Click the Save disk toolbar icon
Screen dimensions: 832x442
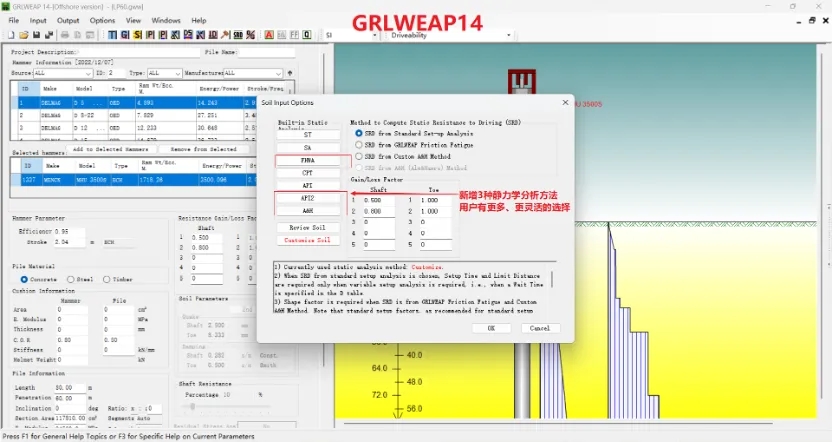35,35
